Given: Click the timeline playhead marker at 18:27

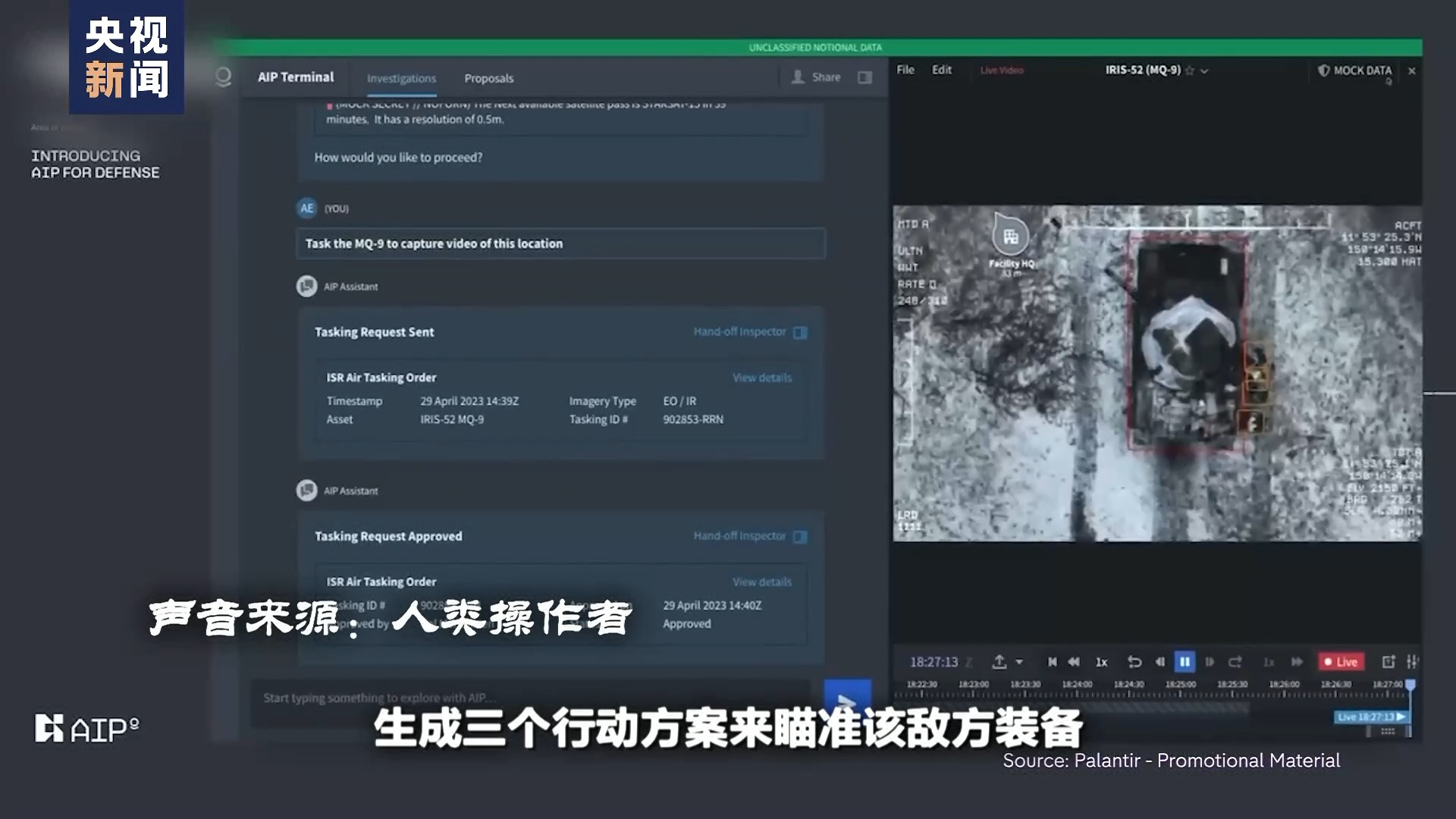Looking at the screenshot, I should point(1410,685).
